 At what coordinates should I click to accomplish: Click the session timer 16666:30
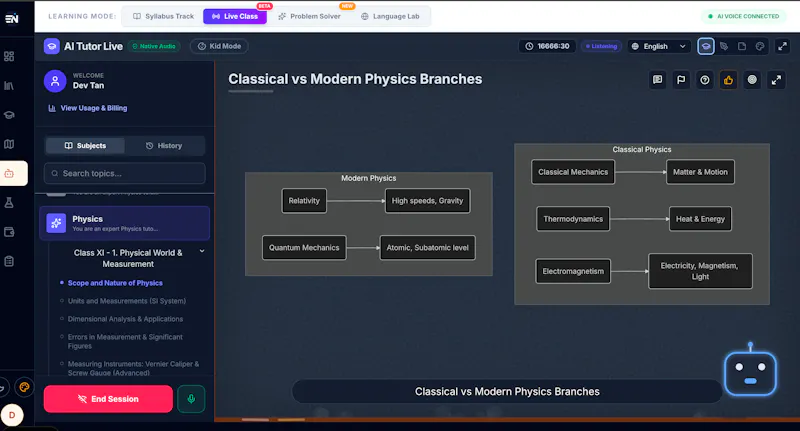click(x=547, y=46)
